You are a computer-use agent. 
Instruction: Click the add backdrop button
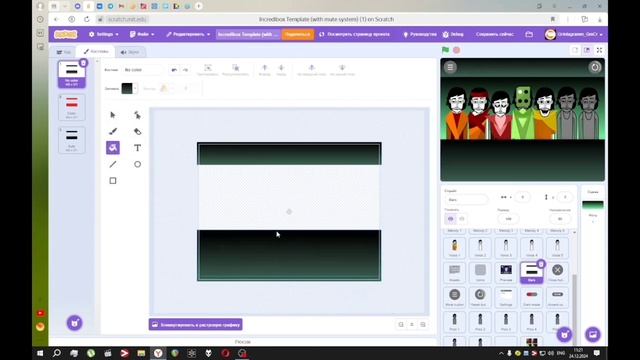(x=593, y=335)
